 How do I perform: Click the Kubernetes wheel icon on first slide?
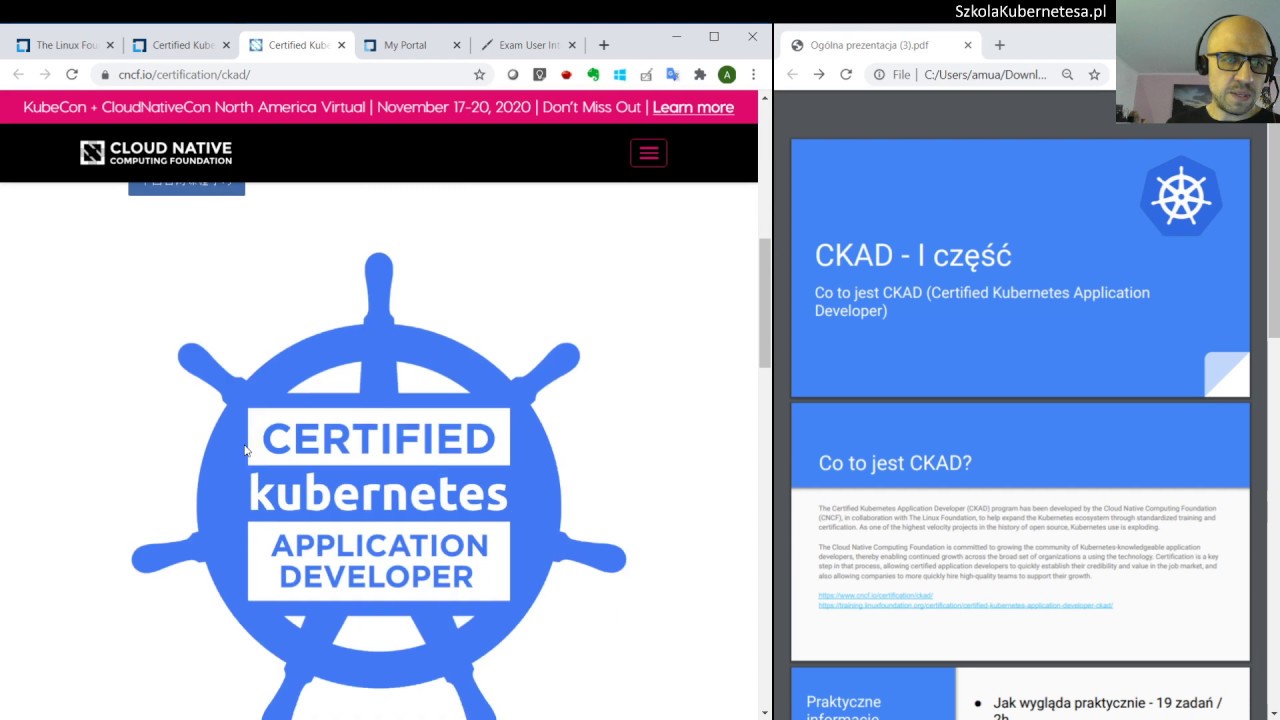[x=1181, y=196]
